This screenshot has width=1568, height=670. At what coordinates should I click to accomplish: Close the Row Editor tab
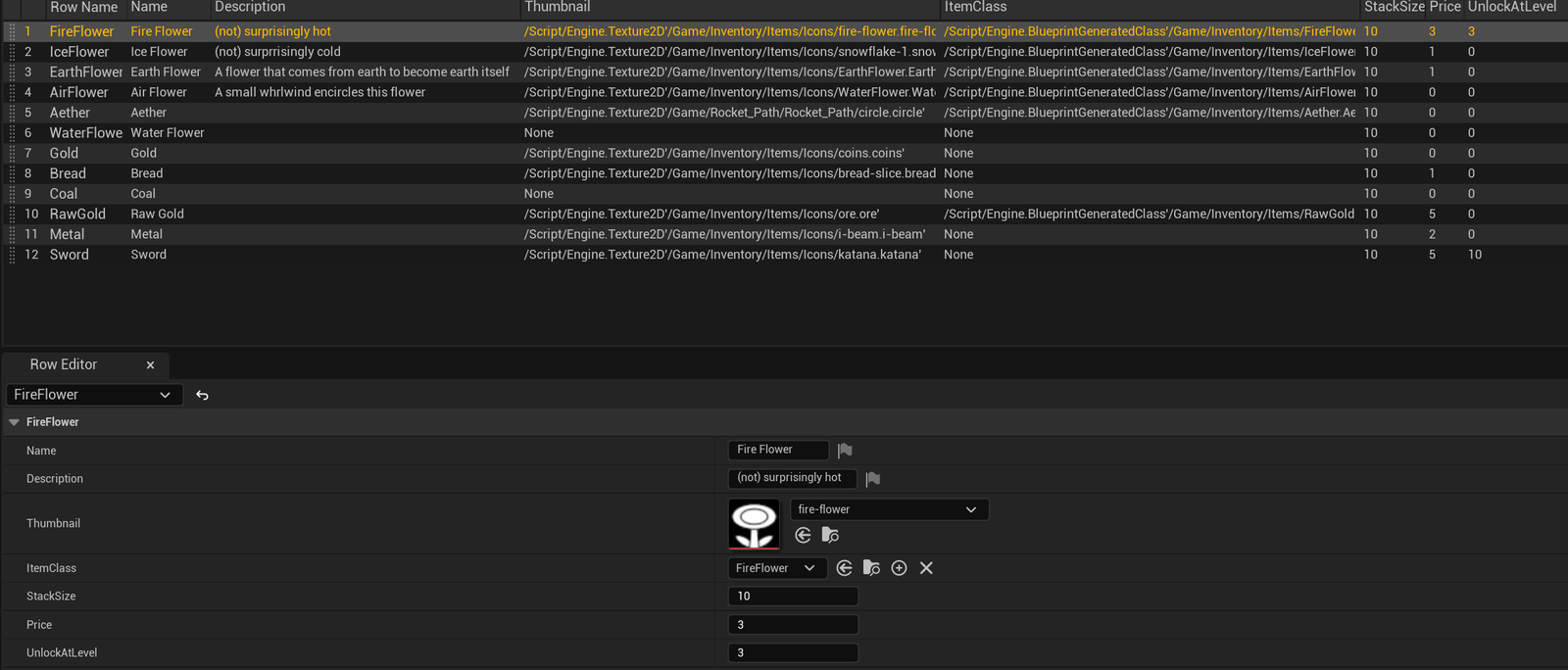click(150, 365)
